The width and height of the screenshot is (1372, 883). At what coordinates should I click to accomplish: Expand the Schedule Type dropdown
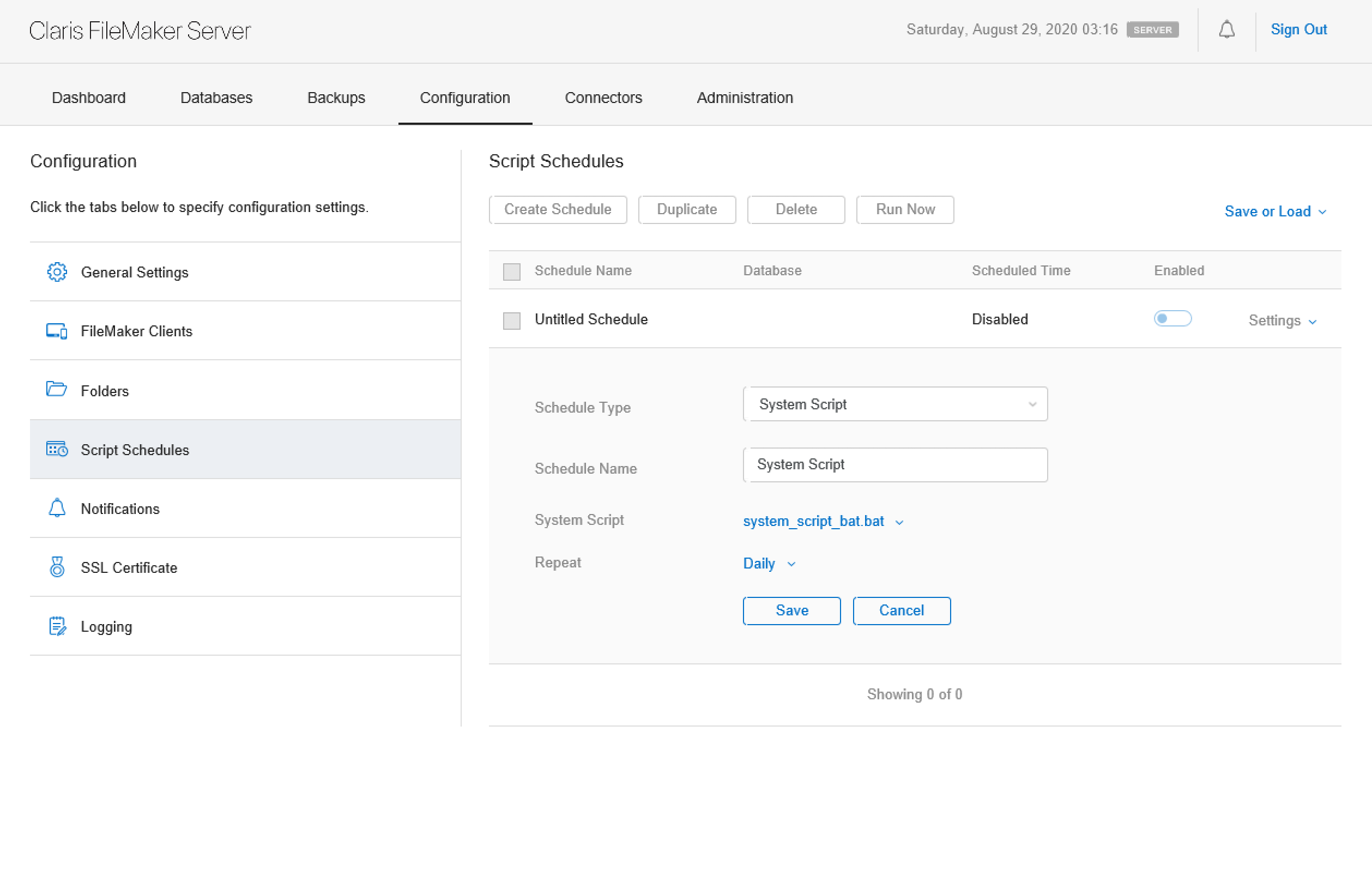pos(895,404)
